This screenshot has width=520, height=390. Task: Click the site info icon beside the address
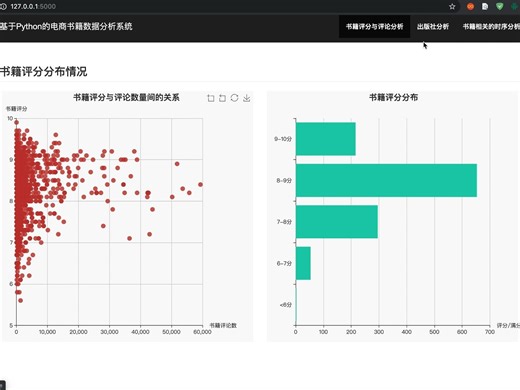[x=3, y=6]
